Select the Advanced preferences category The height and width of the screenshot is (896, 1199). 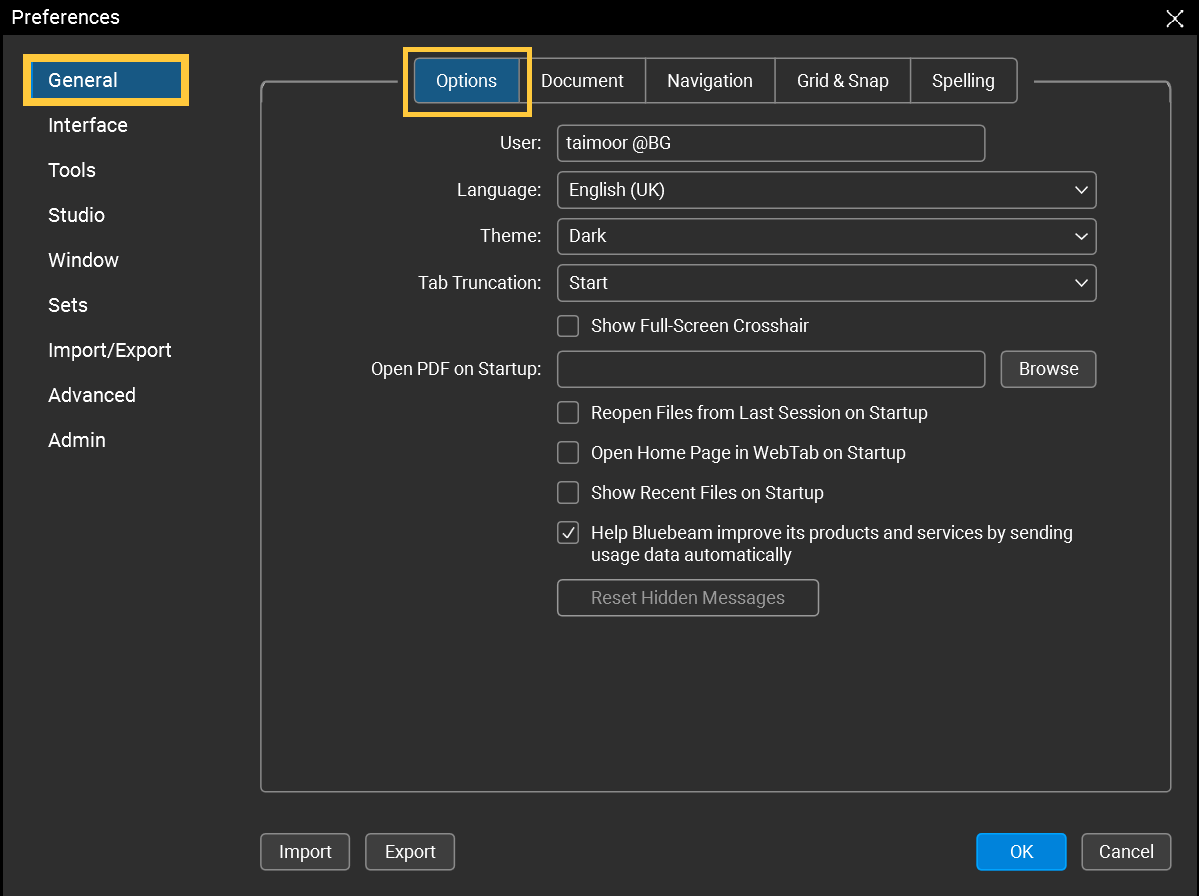tap(91, 395)
